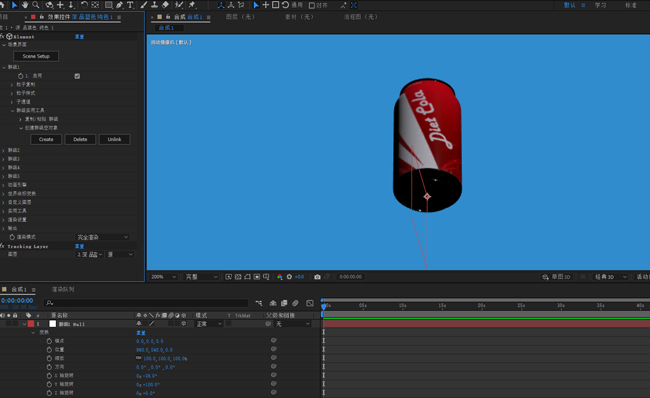Open the resolution quality dropdown in viewer
This screenshot has width=650, height=398.
click(x=201, y=277)
